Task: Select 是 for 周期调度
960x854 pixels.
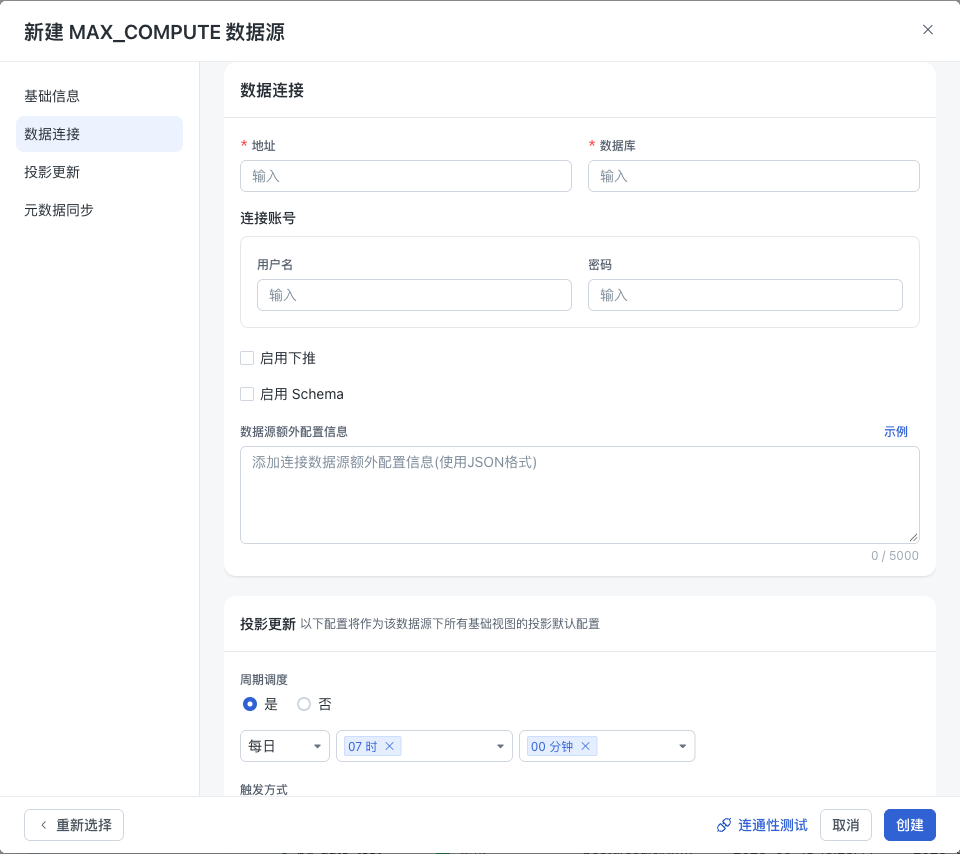Action: (x=250, y=704)
